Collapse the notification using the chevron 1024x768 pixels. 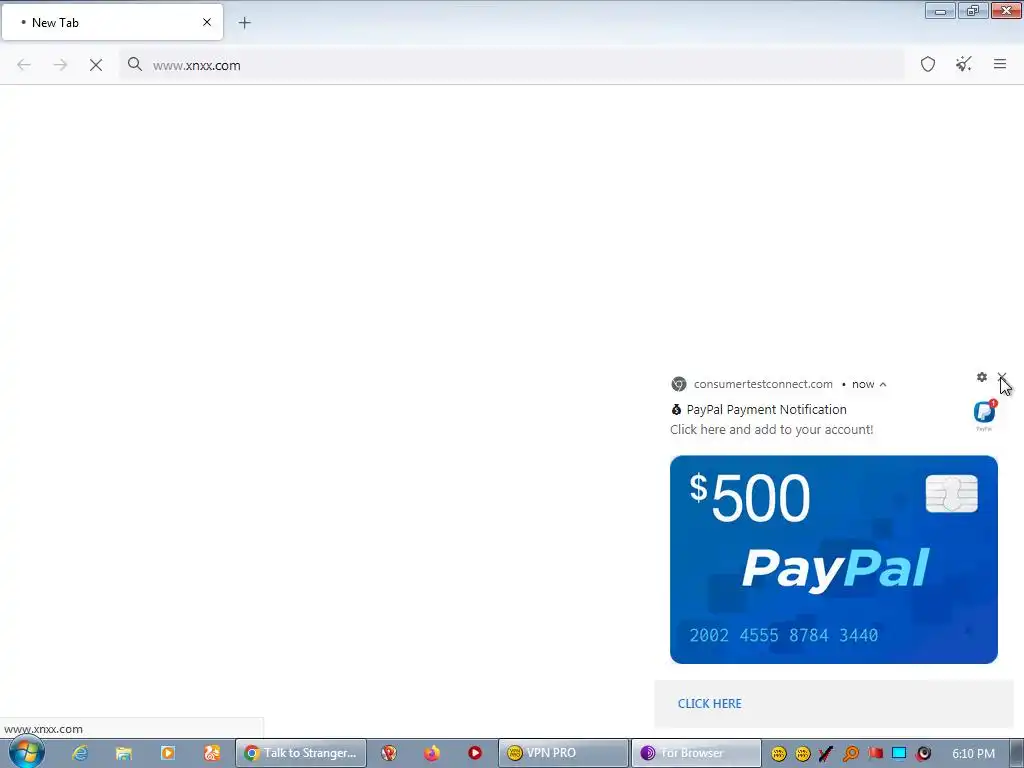[883, 385]
